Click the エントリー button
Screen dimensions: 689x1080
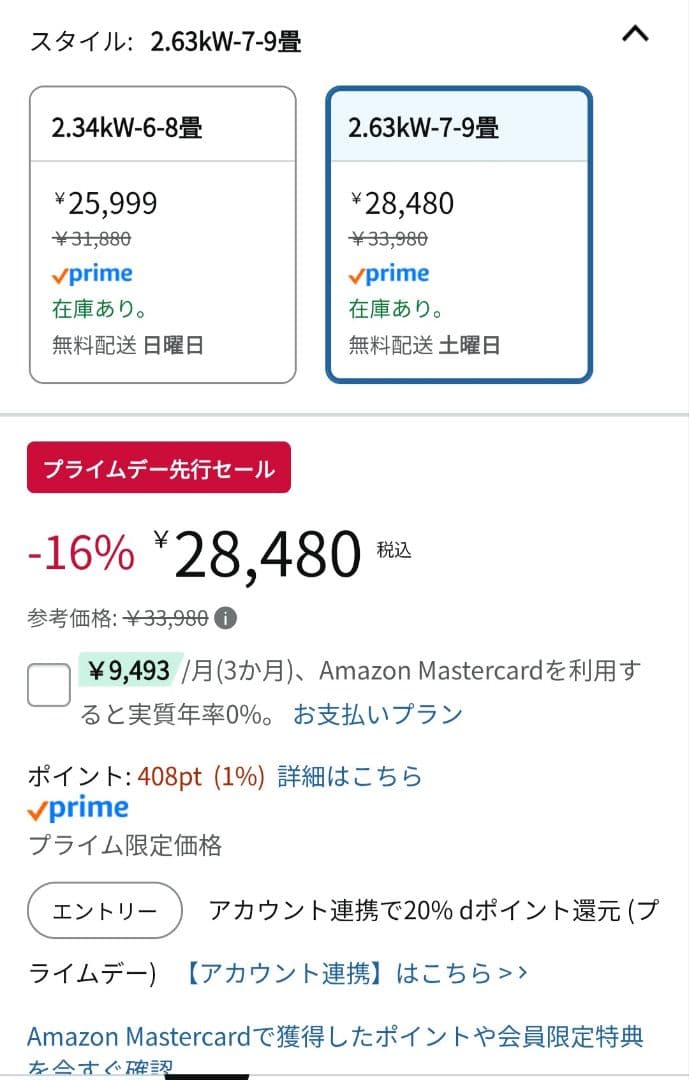pos(104,910)
